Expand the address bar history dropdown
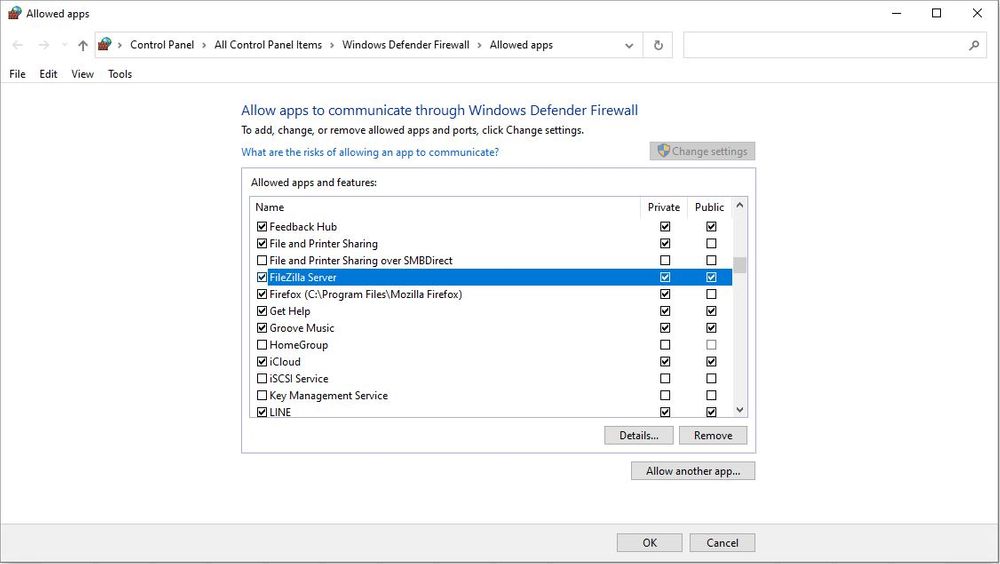This screenshot has height=564, width=1000. click(629, 45)
